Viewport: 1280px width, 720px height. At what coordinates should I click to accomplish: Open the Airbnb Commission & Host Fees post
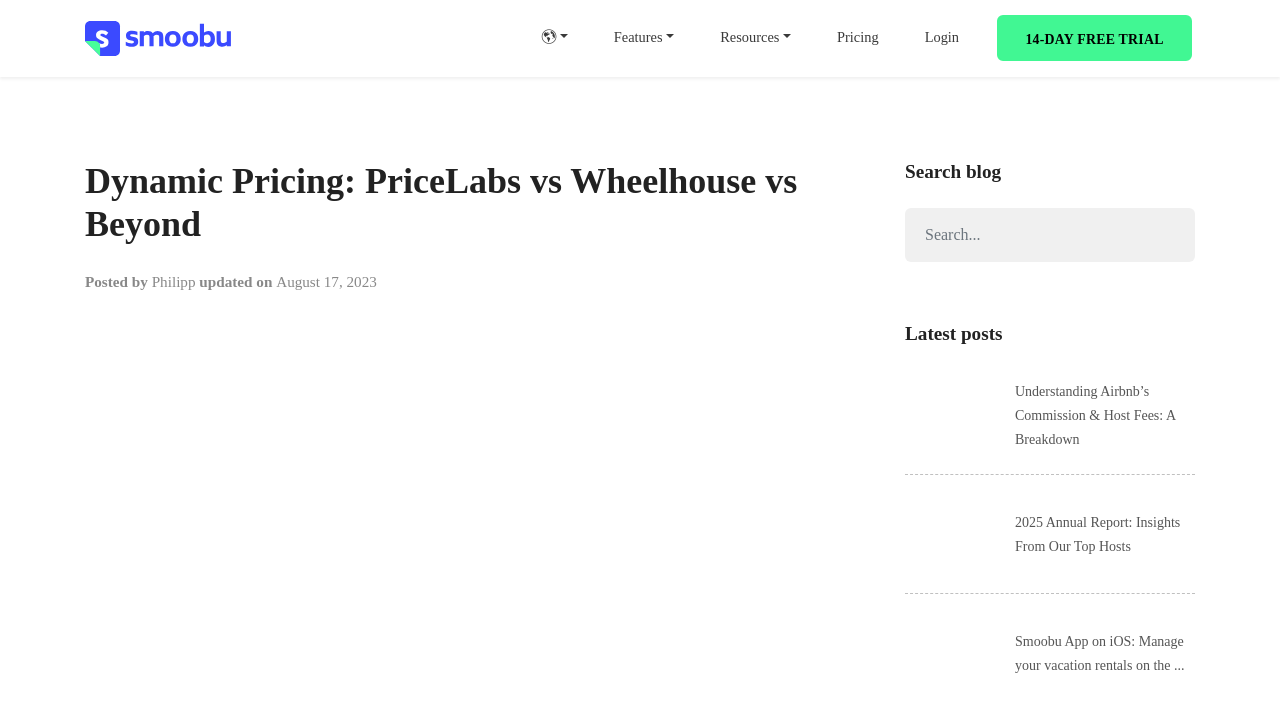[1095, 415]
